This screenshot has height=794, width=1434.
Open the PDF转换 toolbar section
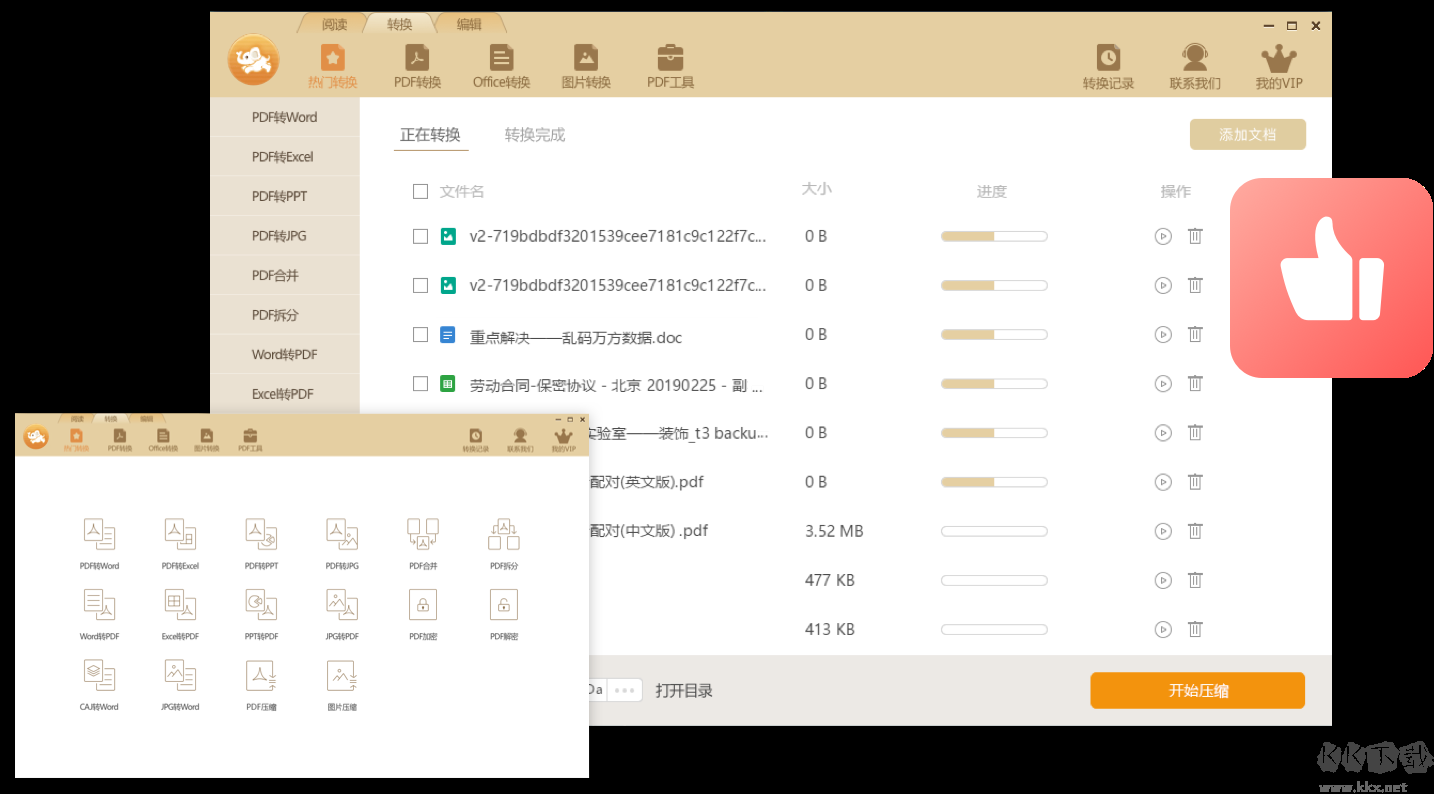(417, 63)
